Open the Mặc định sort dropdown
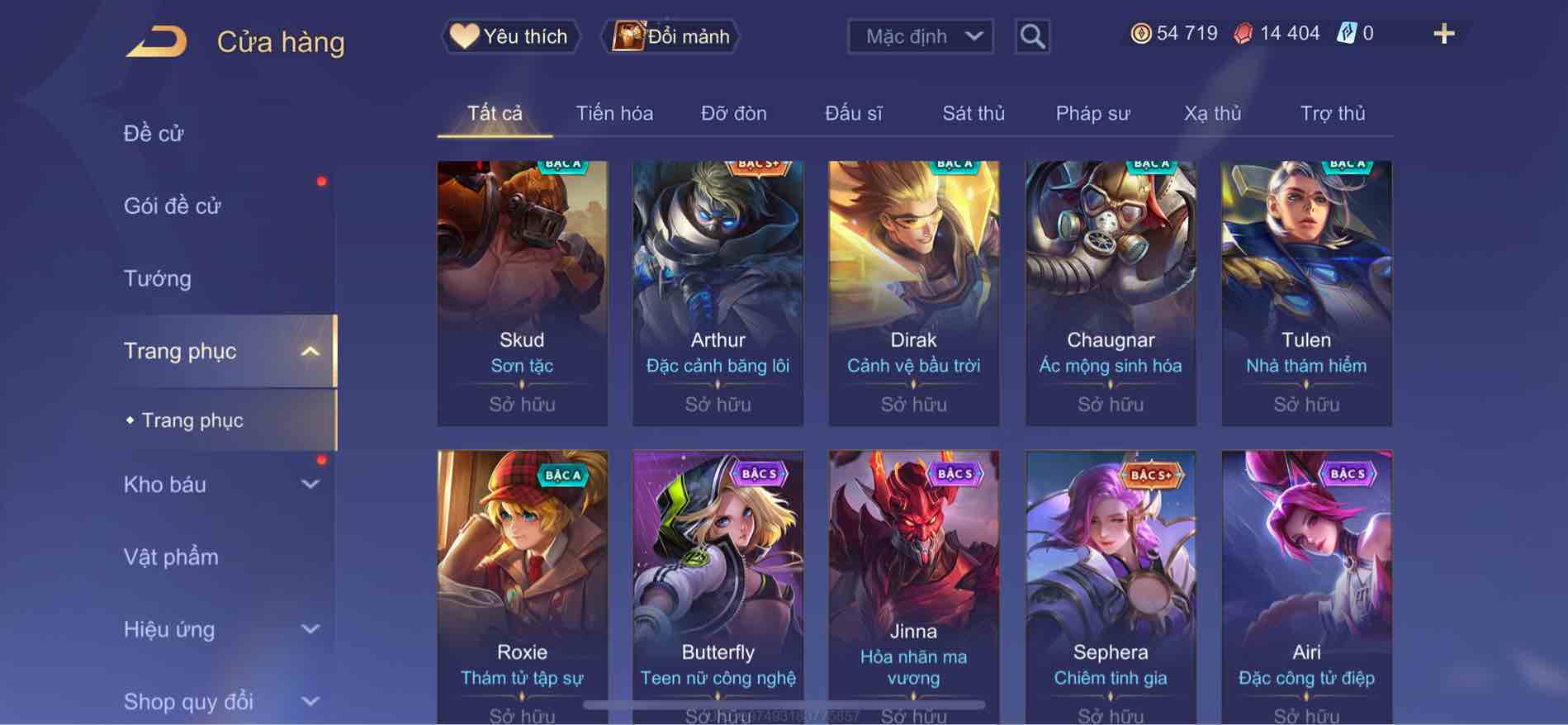 (921, 36)
